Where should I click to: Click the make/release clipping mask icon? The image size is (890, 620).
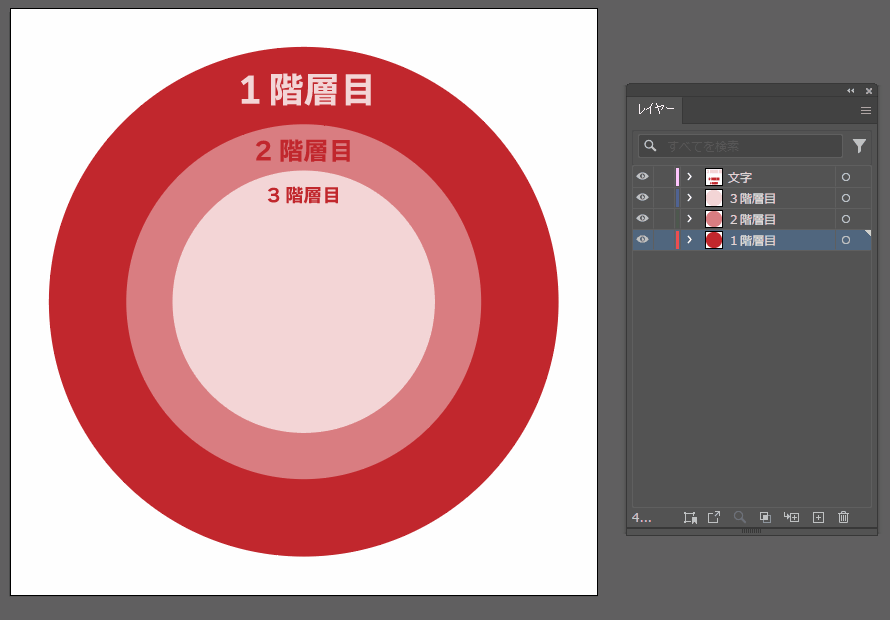(765, 517)
